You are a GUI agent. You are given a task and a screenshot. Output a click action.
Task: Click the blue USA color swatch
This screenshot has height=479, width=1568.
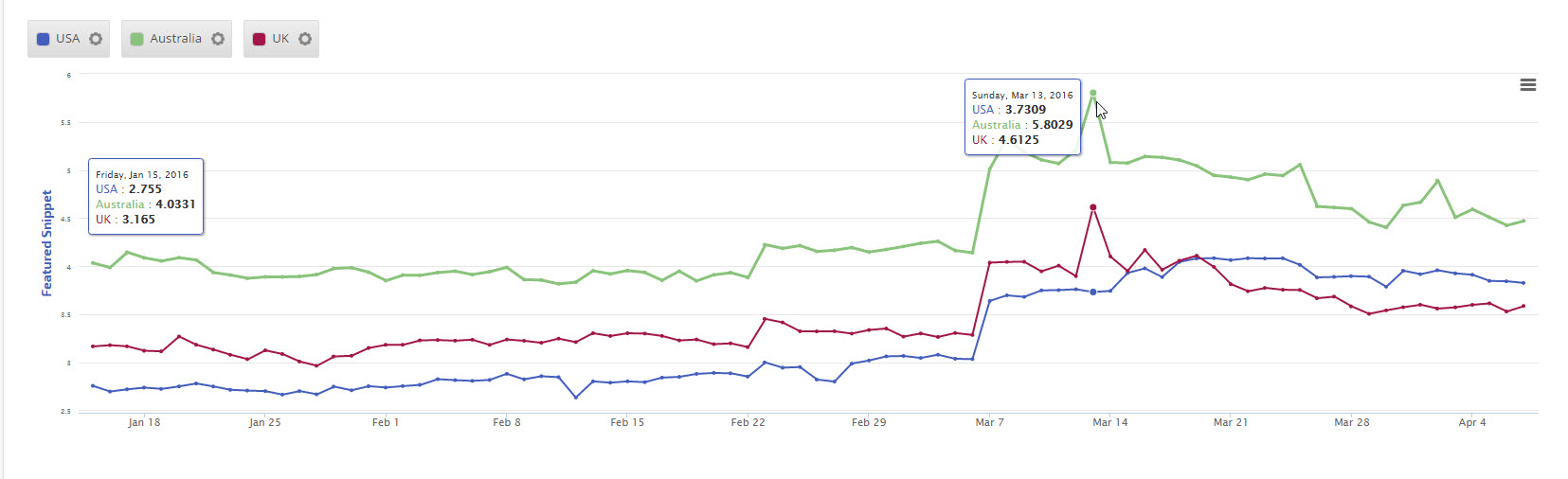43,39
